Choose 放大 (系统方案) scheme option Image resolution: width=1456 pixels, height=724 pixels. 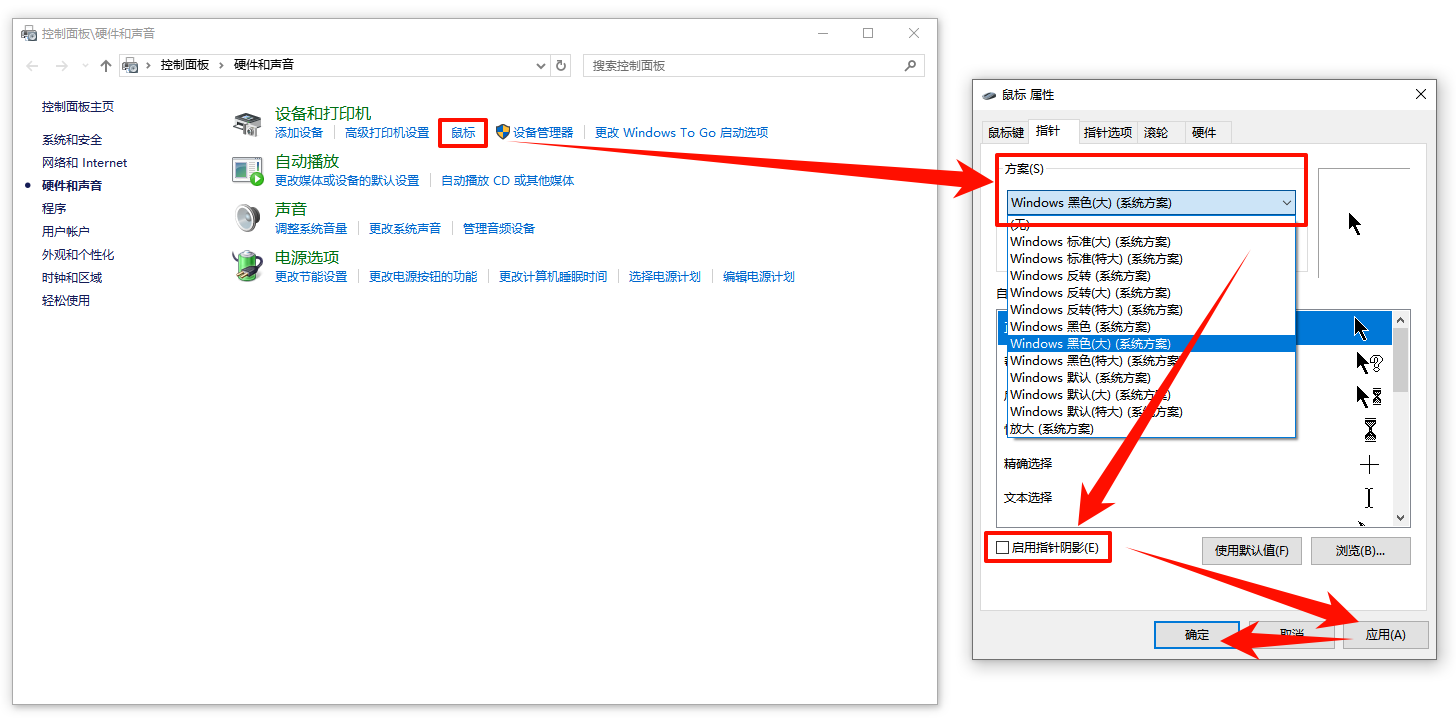tap(1151, 428)
